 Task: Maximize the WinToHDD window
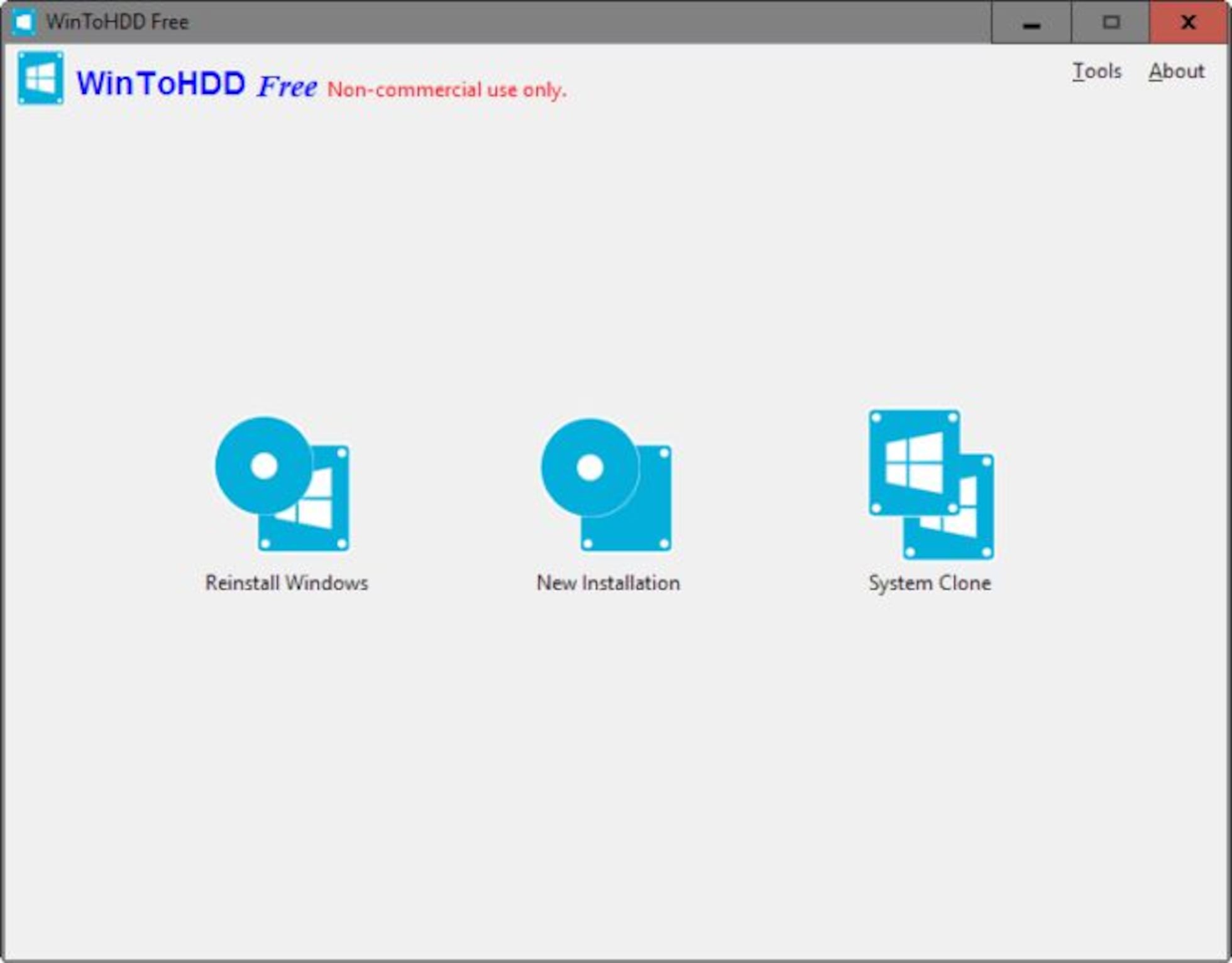tap(1111, 23)
